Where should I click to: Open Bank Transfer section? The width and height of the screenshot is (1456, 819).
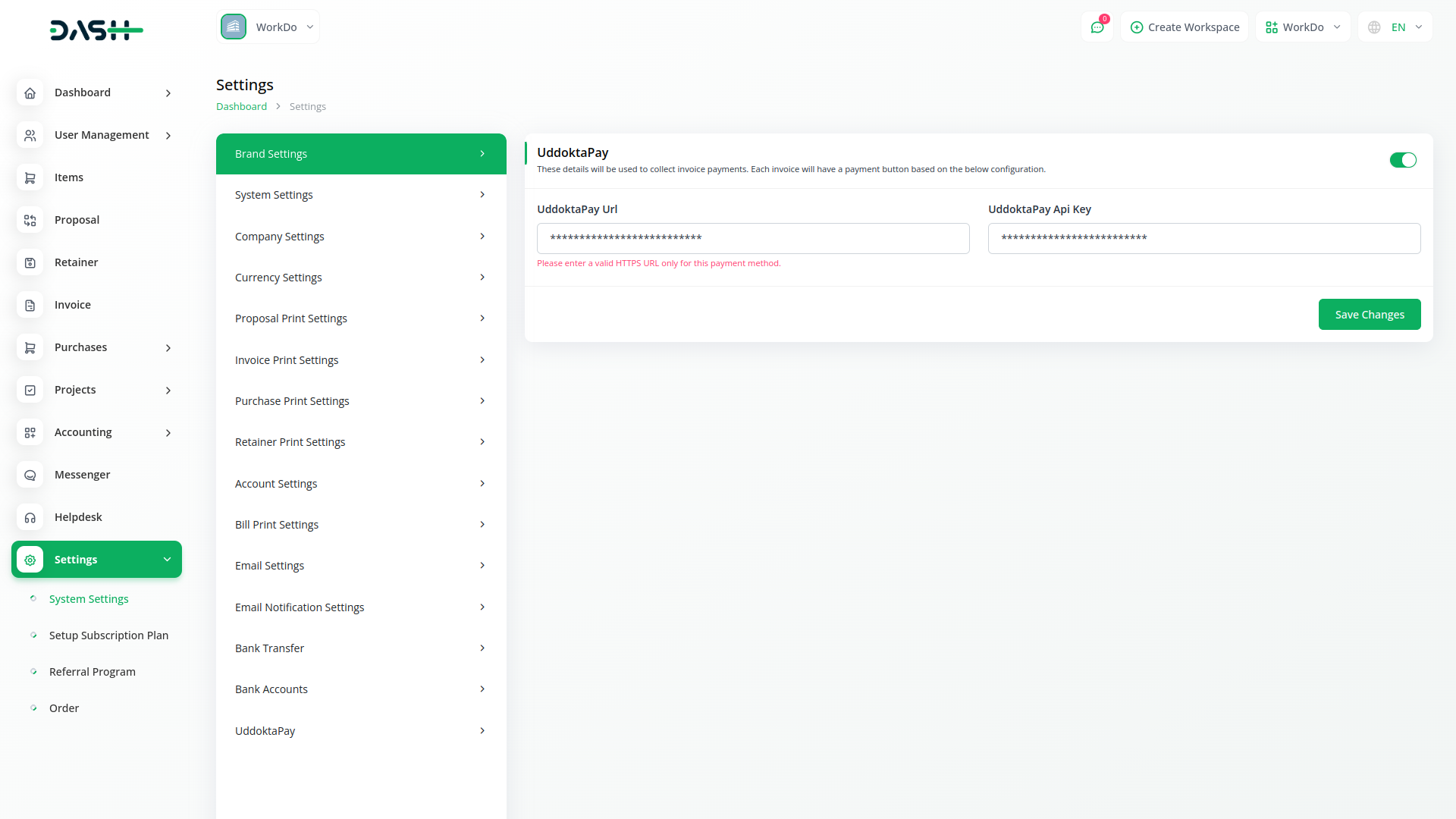(361, 648)
